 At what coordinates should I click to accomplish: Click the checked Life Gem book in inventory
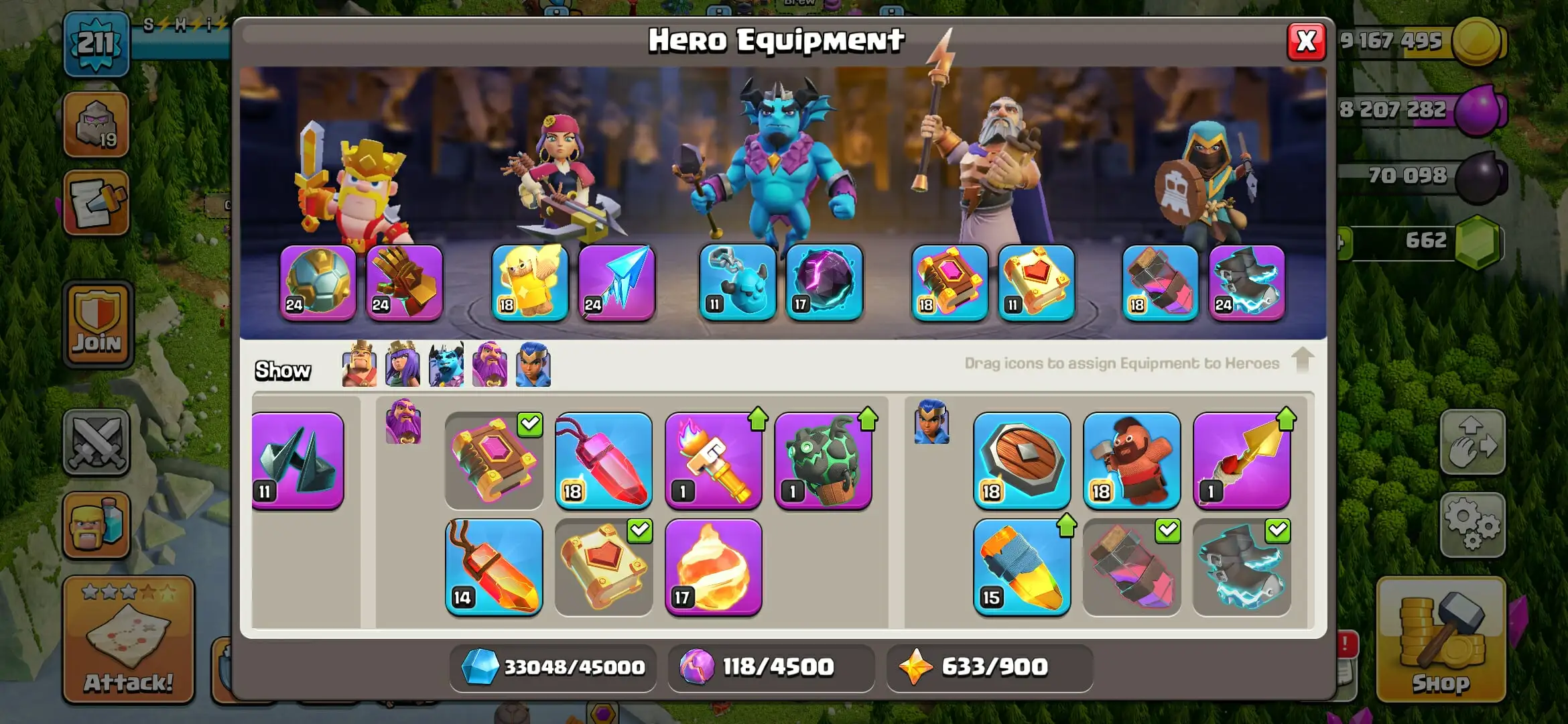[604, 567]
